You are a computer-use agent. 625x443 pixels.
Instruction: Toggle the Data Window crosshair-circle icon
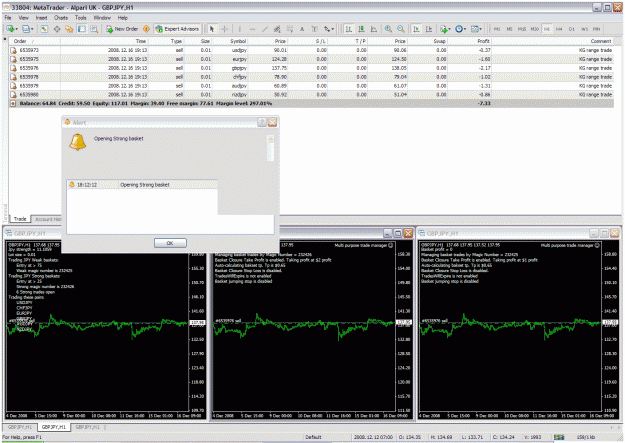click(57, 29)
